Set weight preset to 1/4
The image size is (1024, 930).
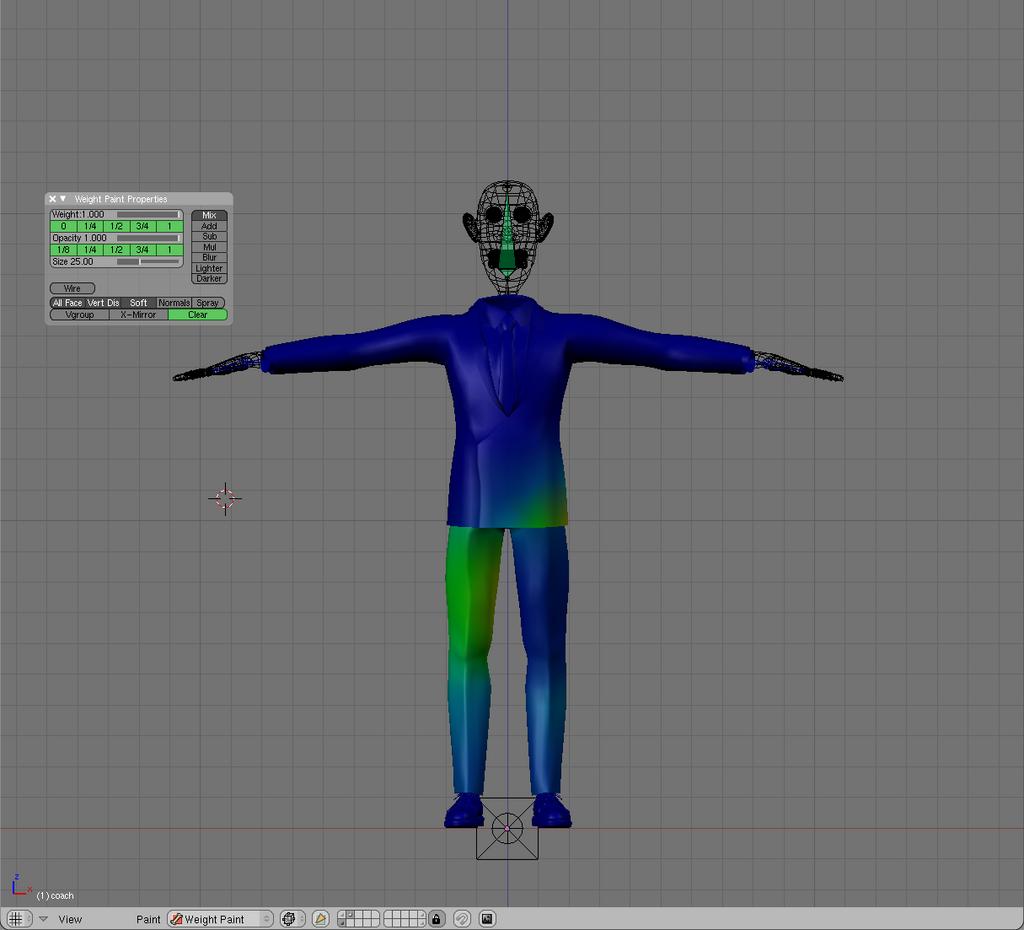coord(90,226)
